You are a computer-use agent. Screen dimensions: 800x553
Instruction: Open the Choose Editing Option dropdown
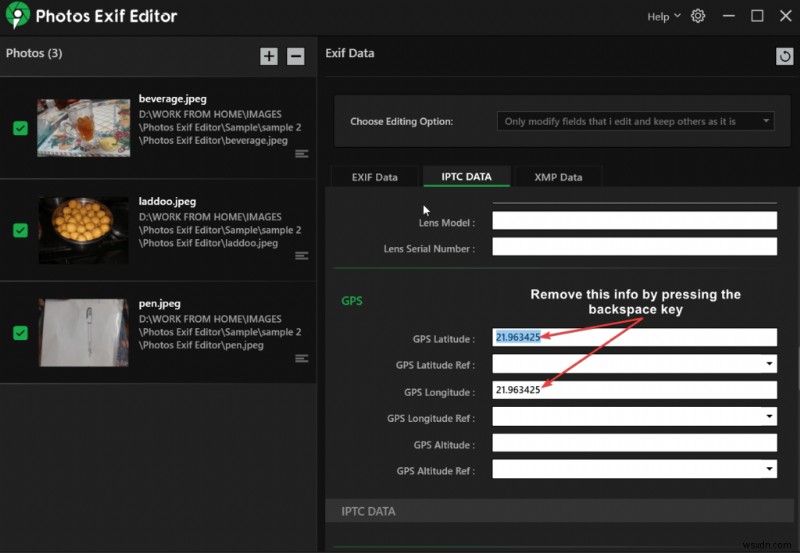636,121
